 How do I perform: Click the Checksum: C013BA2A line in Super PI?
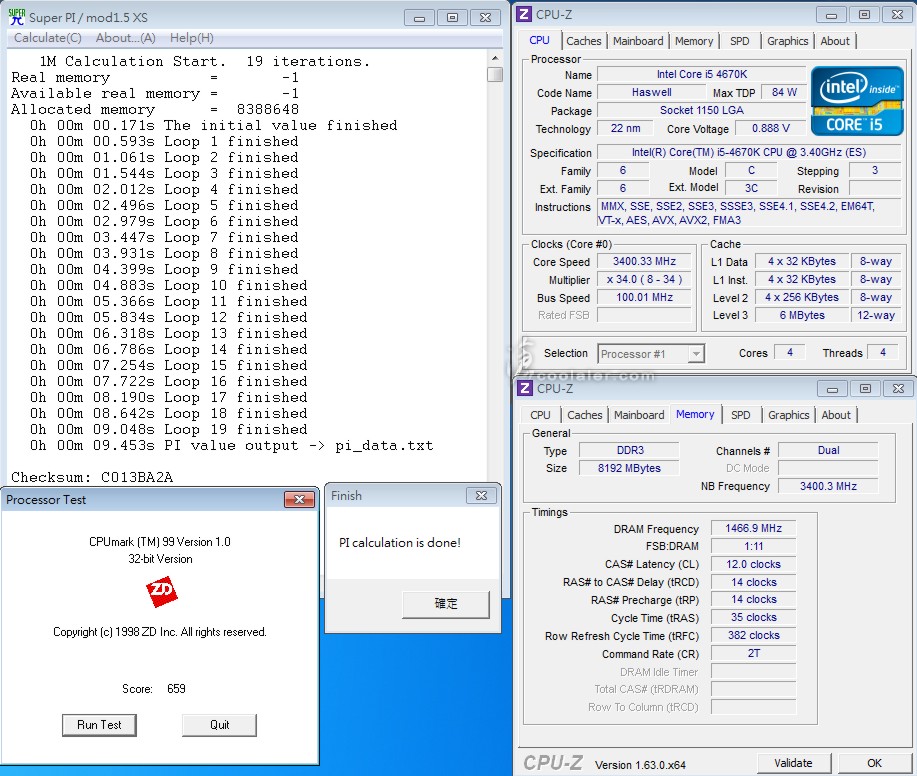click(92, 477)
